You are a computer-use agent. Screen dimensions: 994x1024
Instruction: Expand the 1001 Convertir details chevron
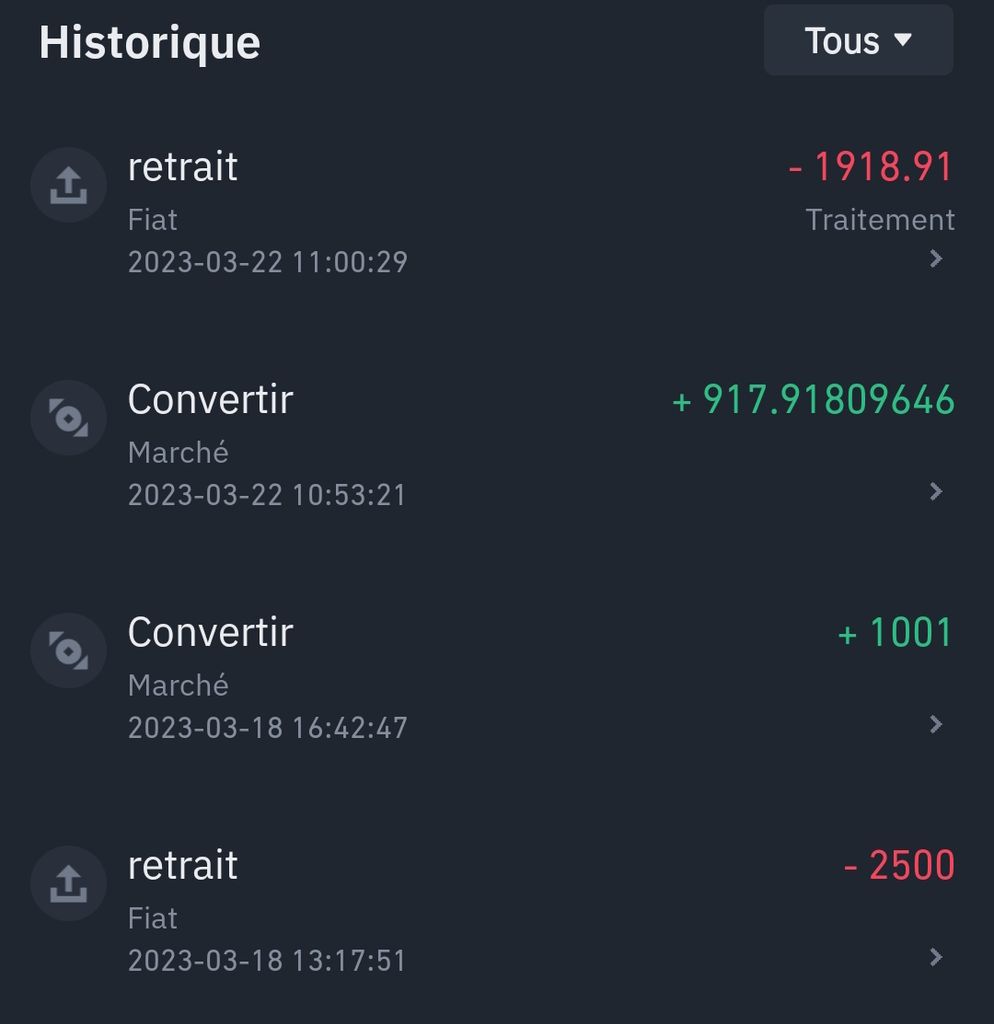click(936, 724)
